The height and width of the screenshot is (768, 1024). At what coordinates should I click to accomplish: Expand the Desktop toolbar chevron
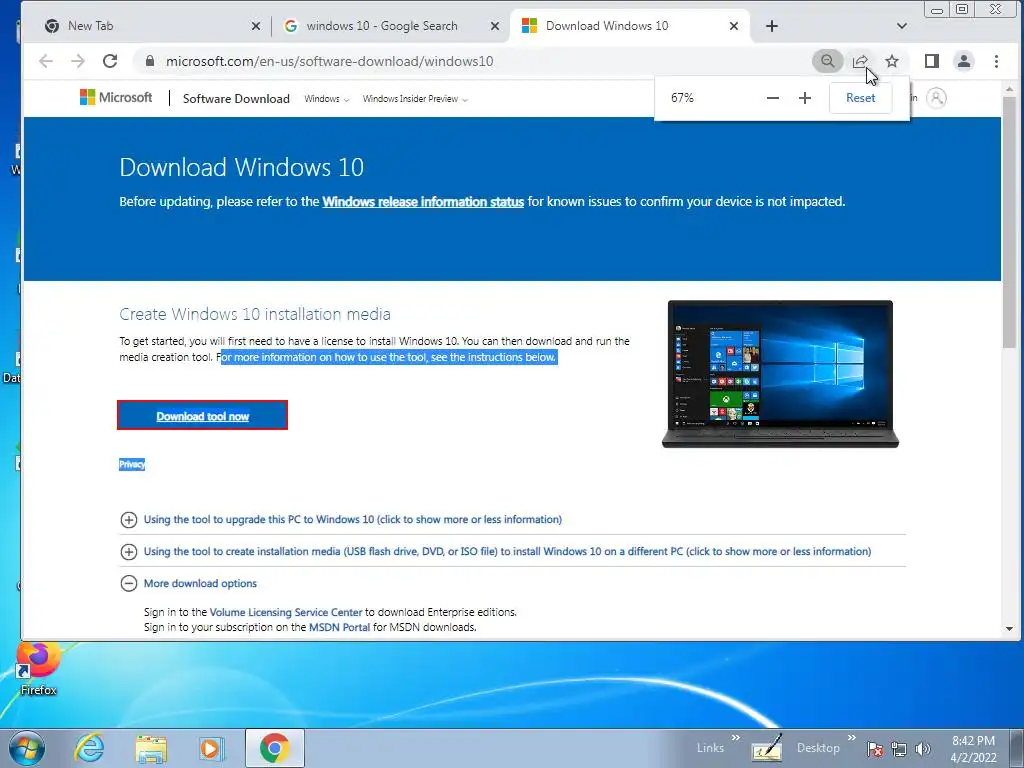coord(852,738)
